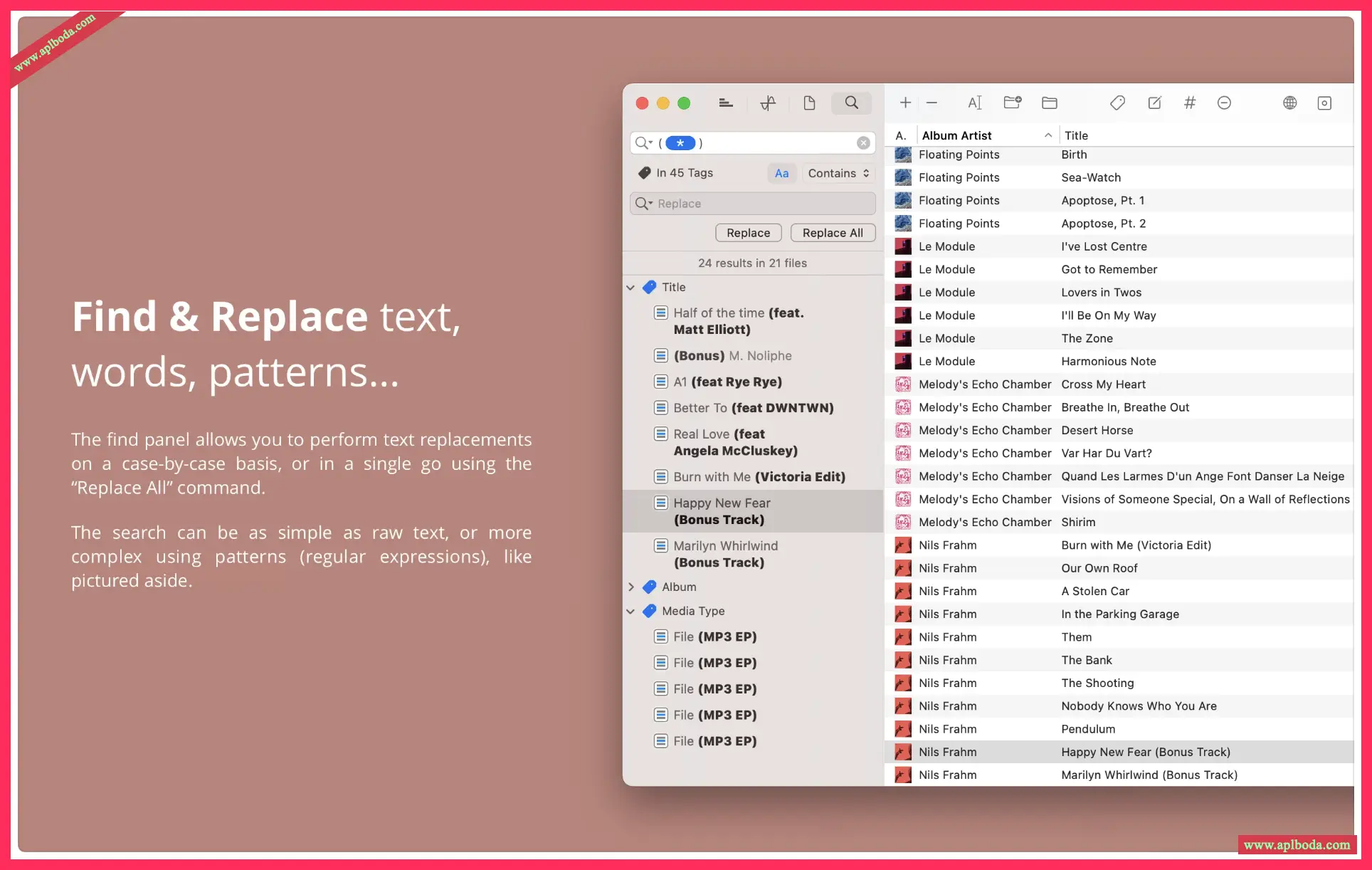
Task: Click the Replace button
Action: 748,233
